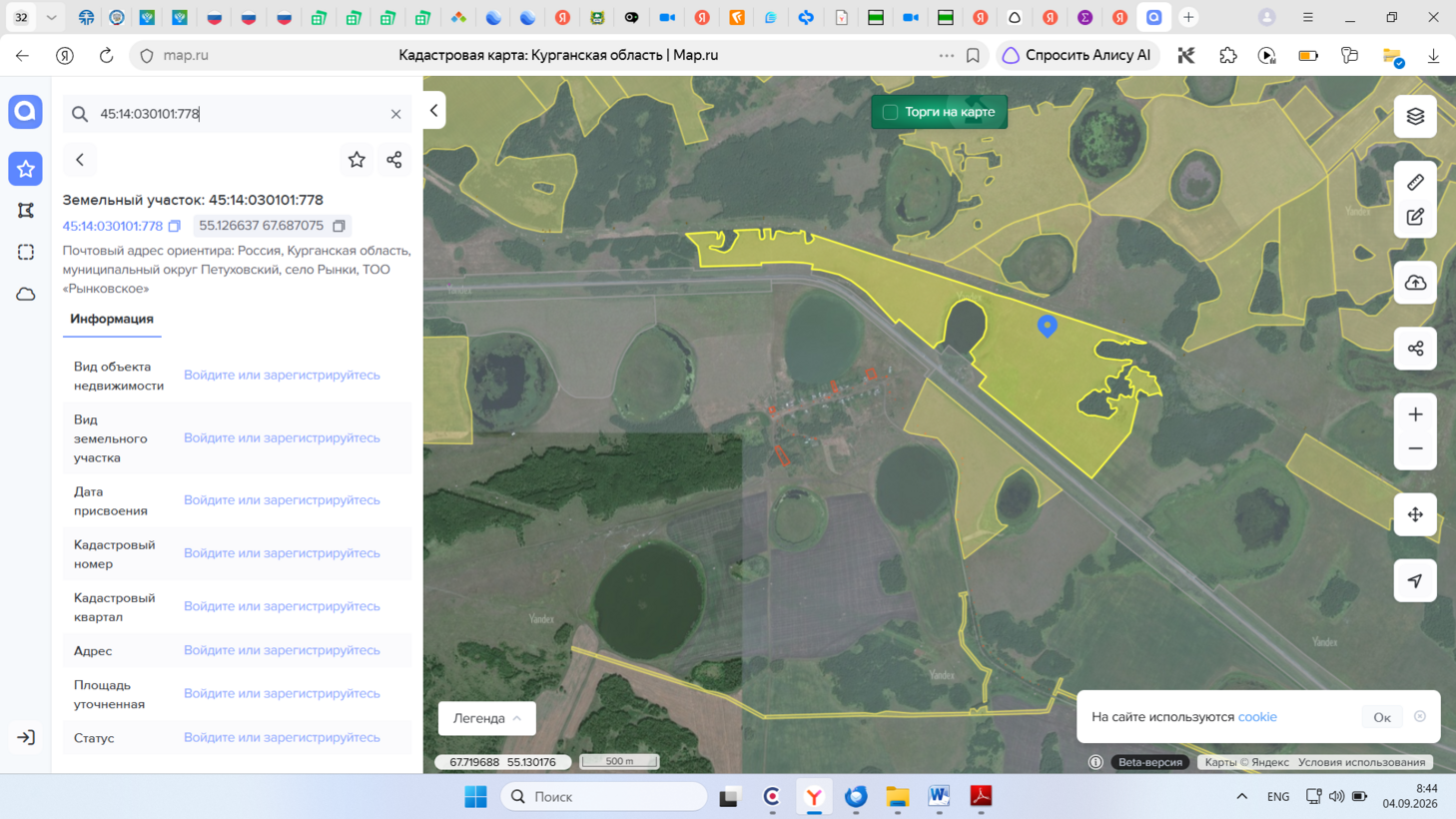Zoom out the map

click(1415, 449)
